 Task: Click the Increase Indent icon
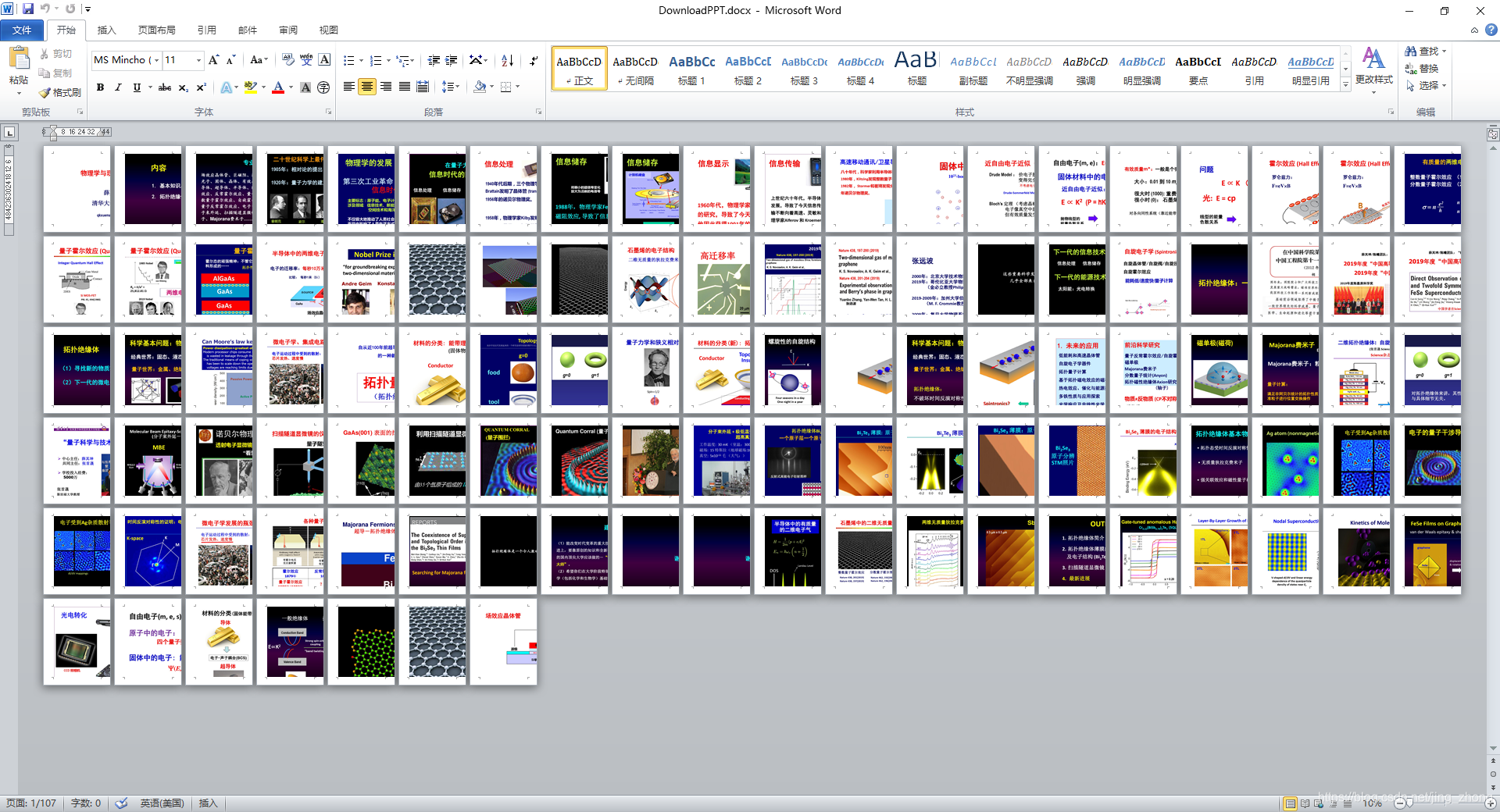coord(452,60)
